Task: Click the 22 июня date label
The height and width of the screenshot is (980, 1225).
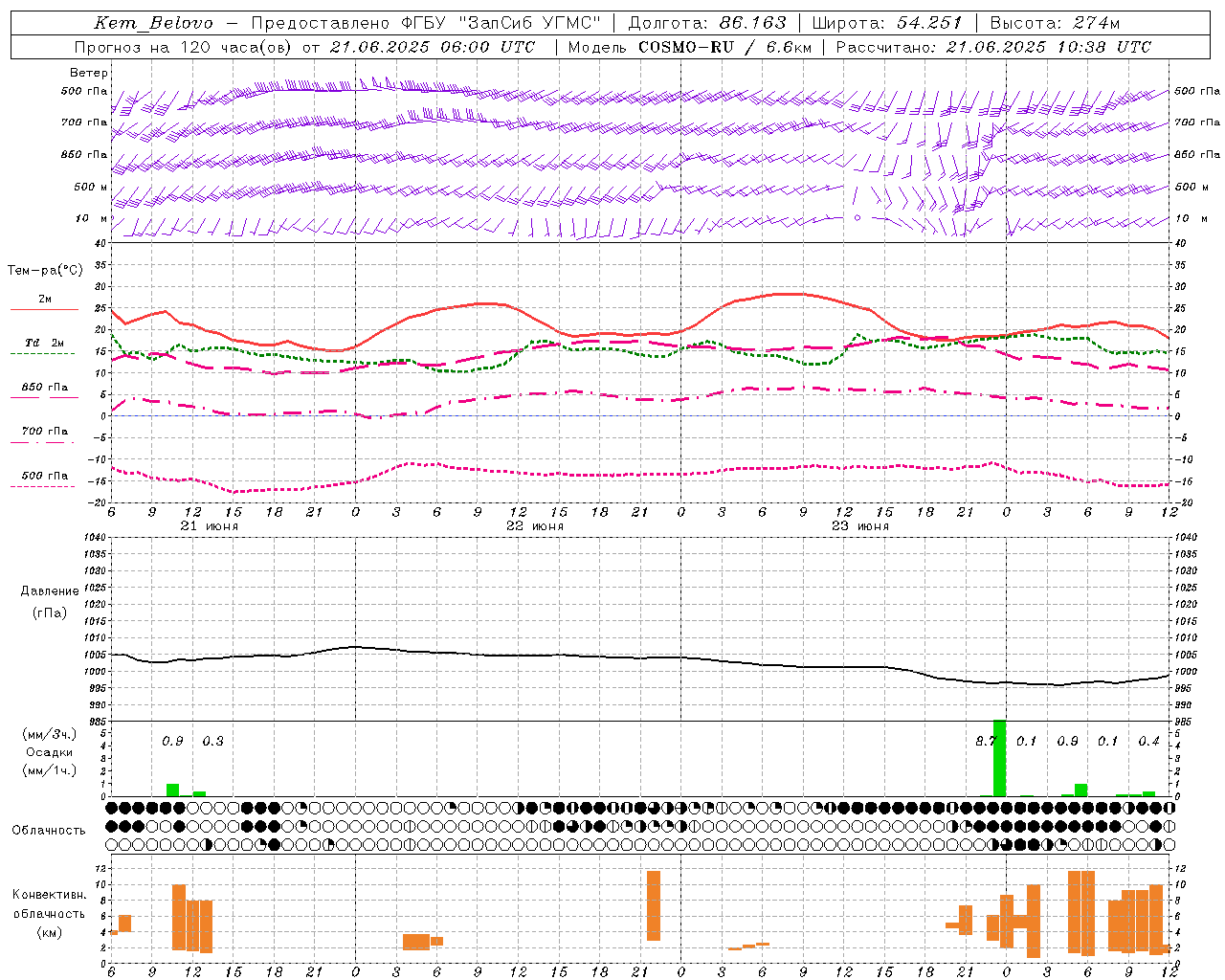Action: coord(535,526)
